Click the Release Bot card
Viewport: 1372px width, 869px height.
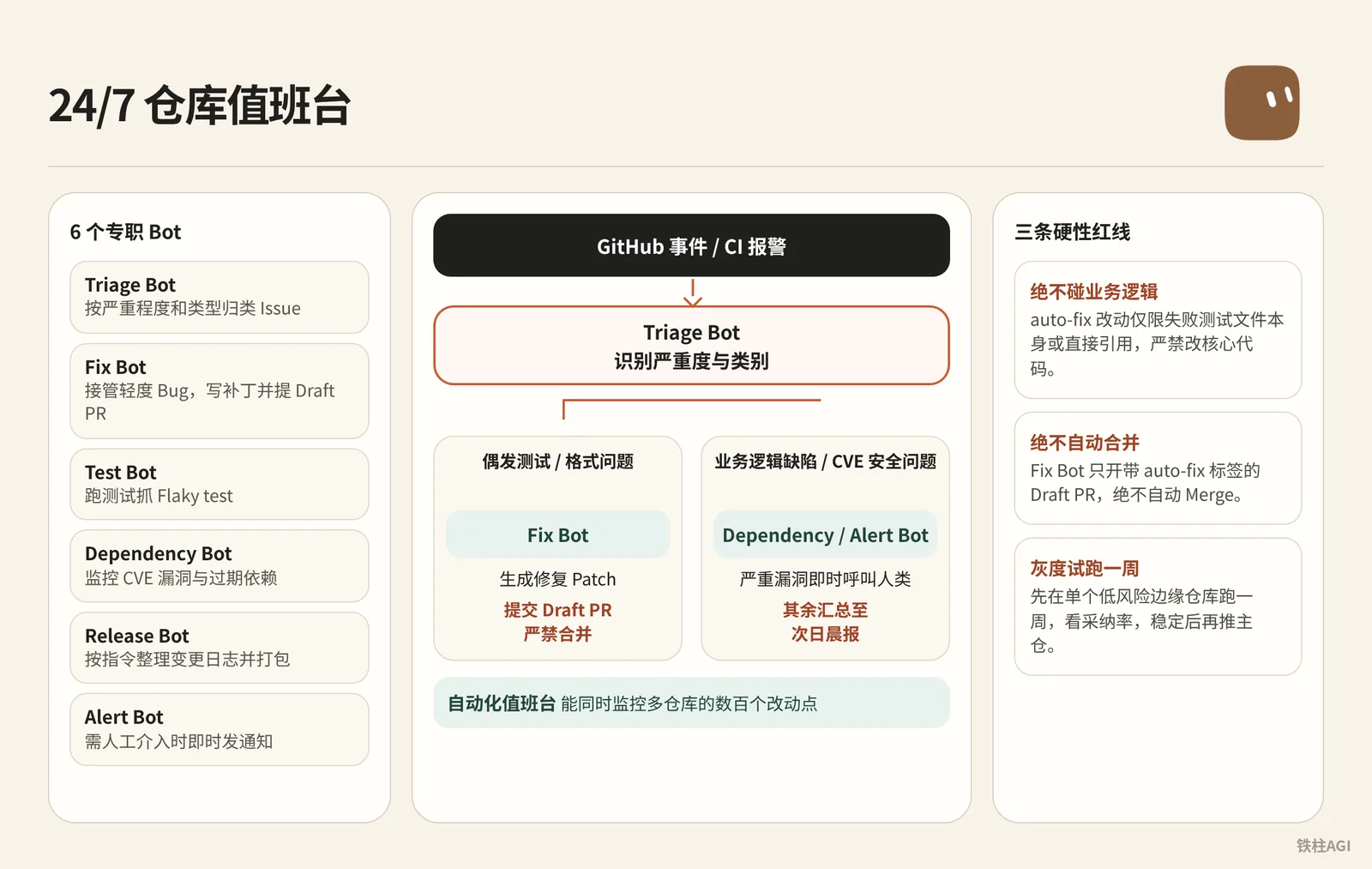pyautogui.click(x=220, y=648)
